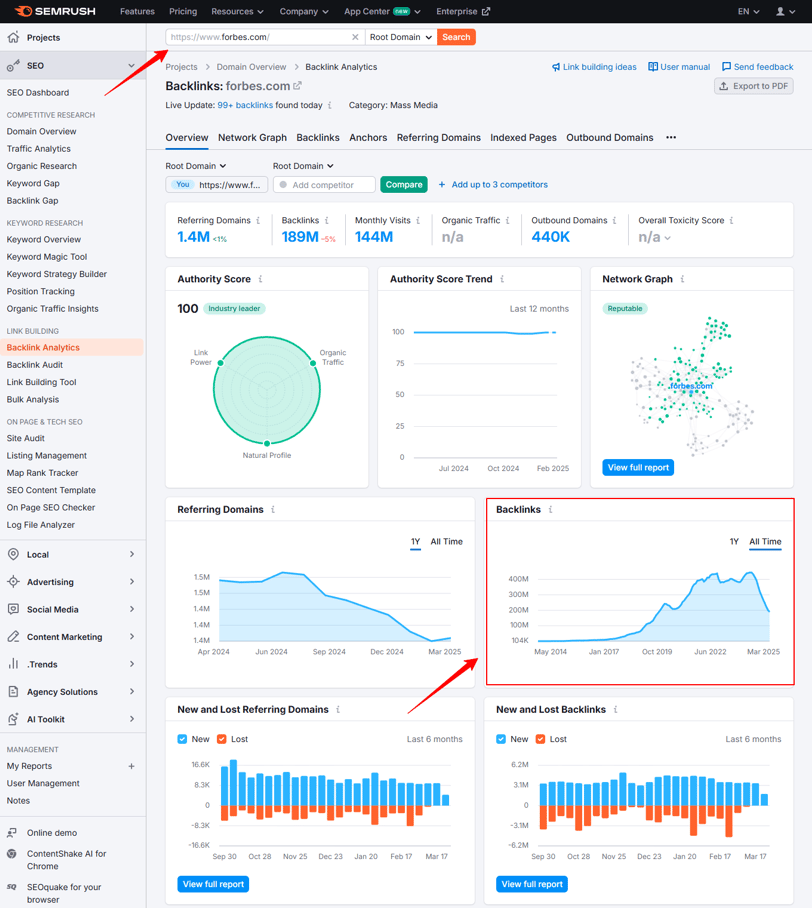Screen dimensions: 812x908
Task: Open Resources menu dropdown
Action: (x=237, y=12)
